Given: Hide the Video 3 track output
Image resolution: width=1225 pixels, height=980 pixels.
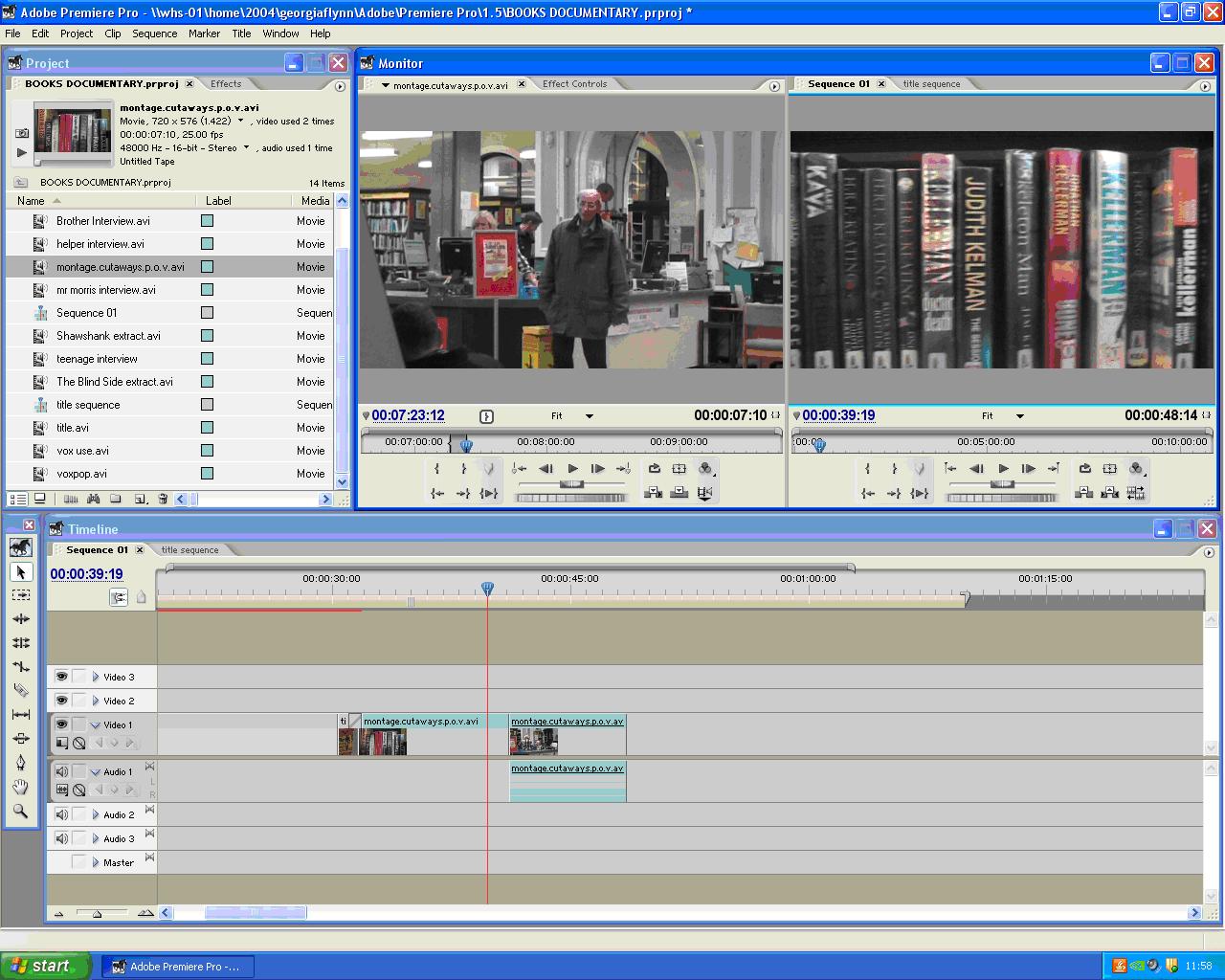Looking at the screenshot, I should tap(61, 676).
